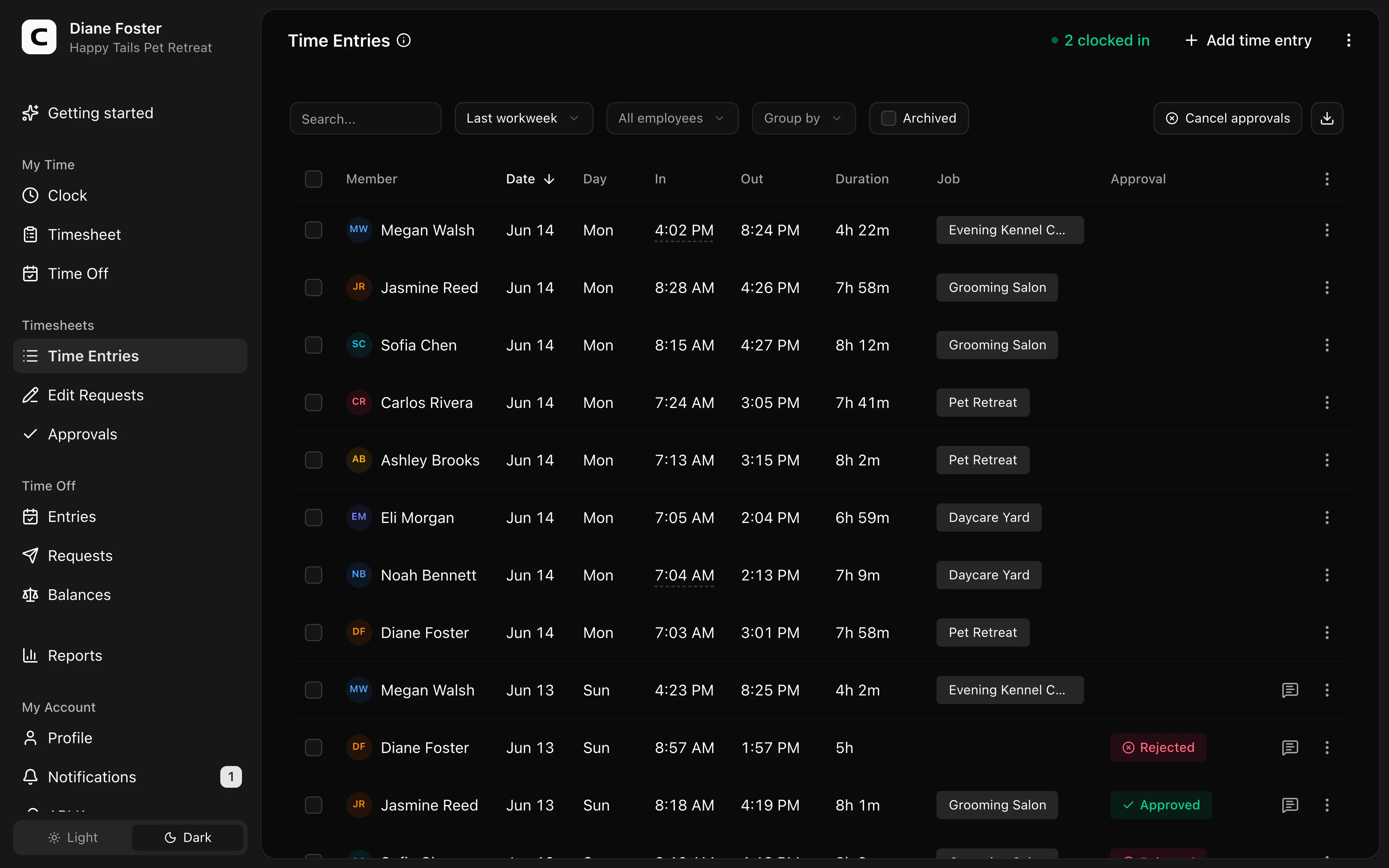1389x868 pixels.
Task: Switch to Light theme
Action: (x=73, y=838)
